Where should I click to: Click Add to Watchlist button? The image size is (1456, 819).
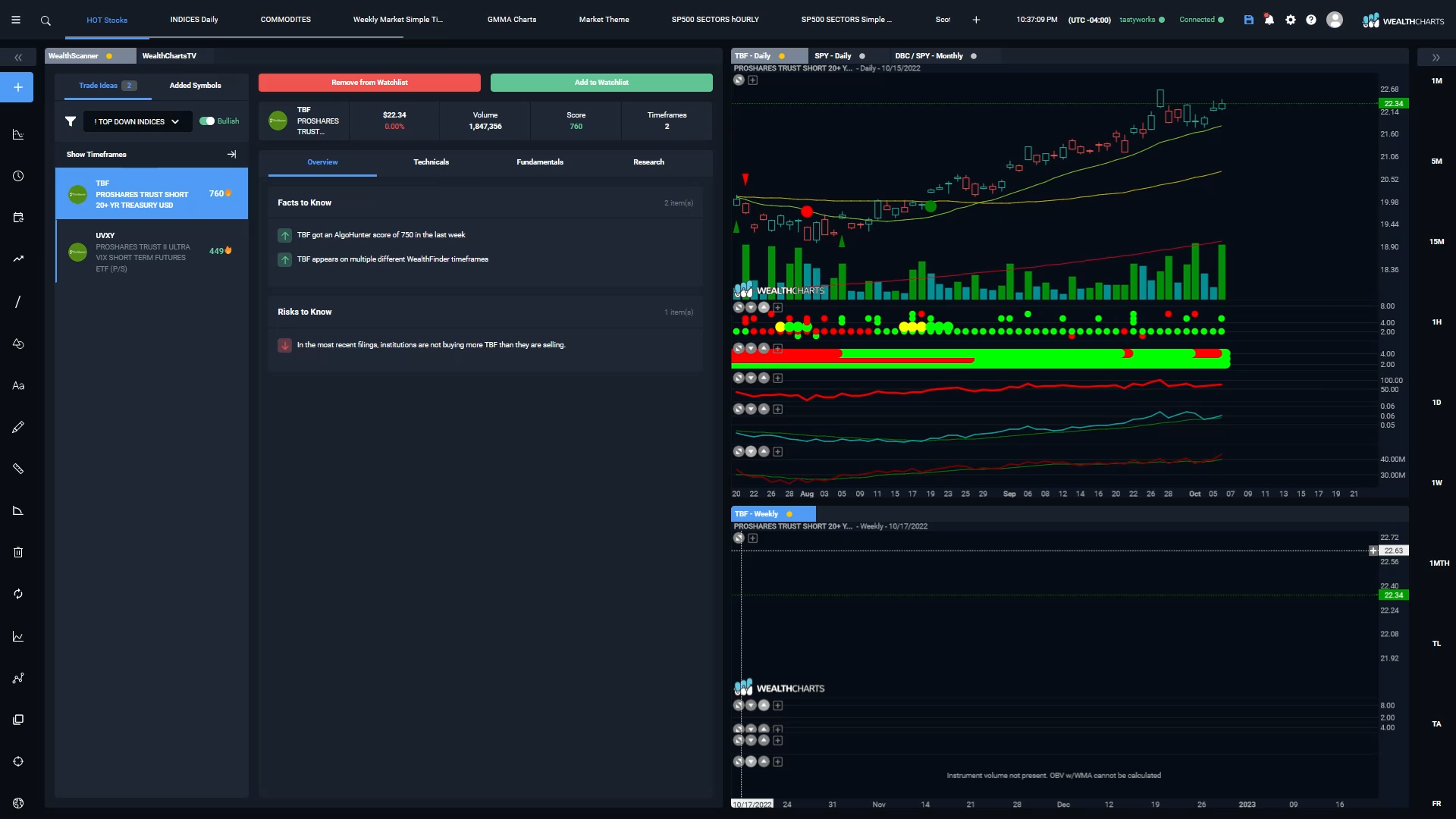(601, 83)
